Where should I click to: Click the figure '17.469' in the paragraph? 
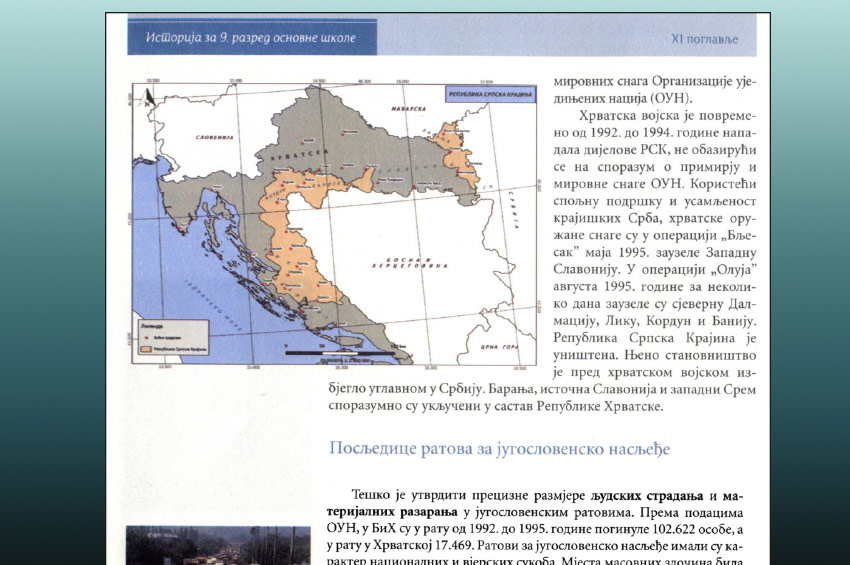tap(454, 545)
